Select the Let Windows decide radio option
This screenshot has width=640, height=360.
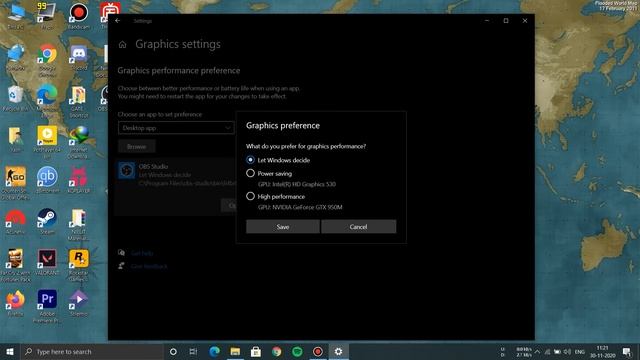pyautogui.click(x=250, y=160)
